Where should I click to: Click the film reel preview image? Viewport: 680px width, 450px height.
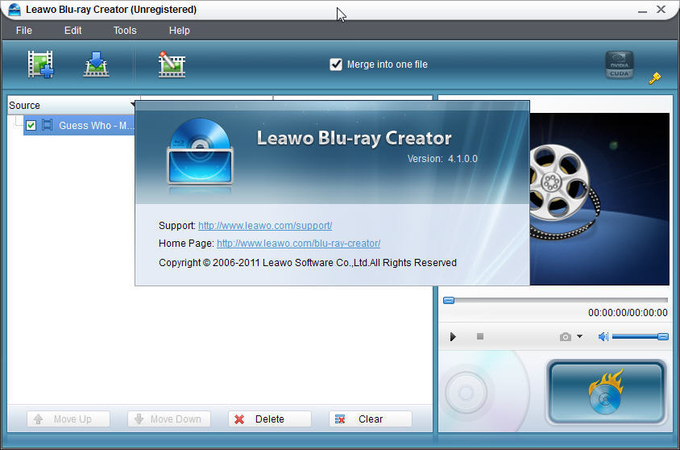(599, 199)
